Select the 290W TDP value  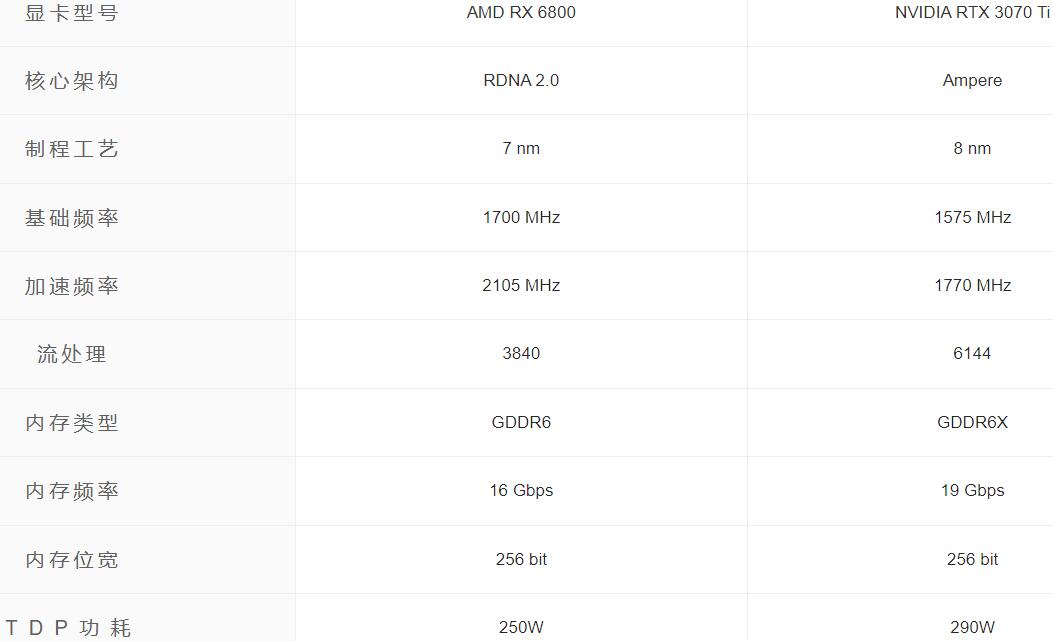point(972,628)
